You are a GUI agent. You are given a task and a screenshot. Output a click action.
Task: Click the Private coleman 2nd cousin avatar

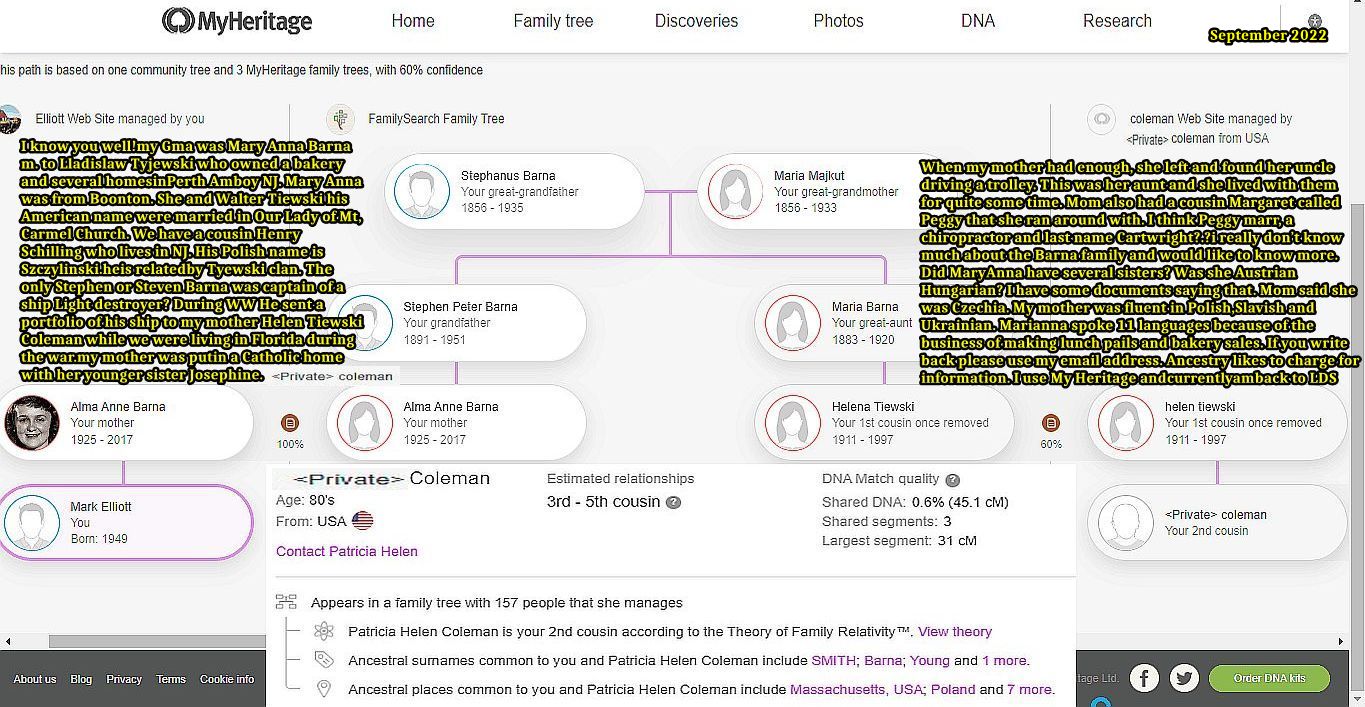(x=1125, y=523)
